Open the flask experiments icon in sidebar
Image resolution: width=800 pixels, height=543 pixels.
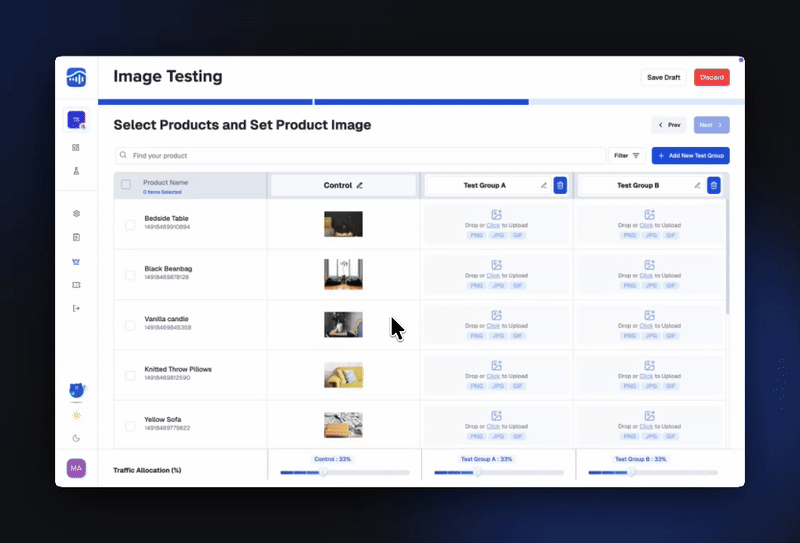[x=76, y=171]
